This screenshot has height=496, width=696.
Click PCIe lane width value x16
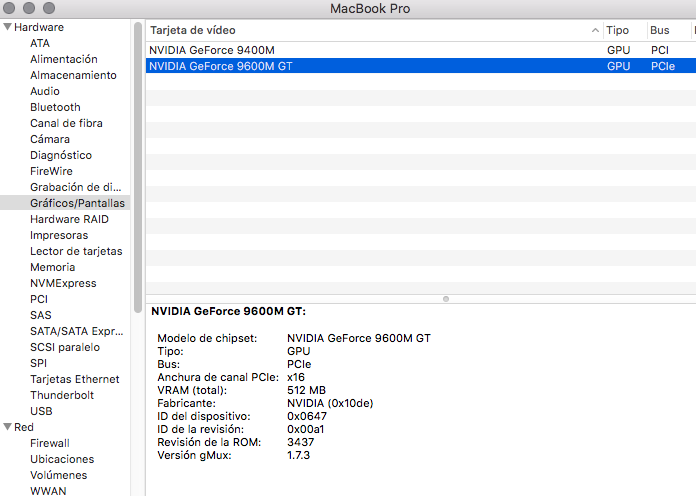296,377
